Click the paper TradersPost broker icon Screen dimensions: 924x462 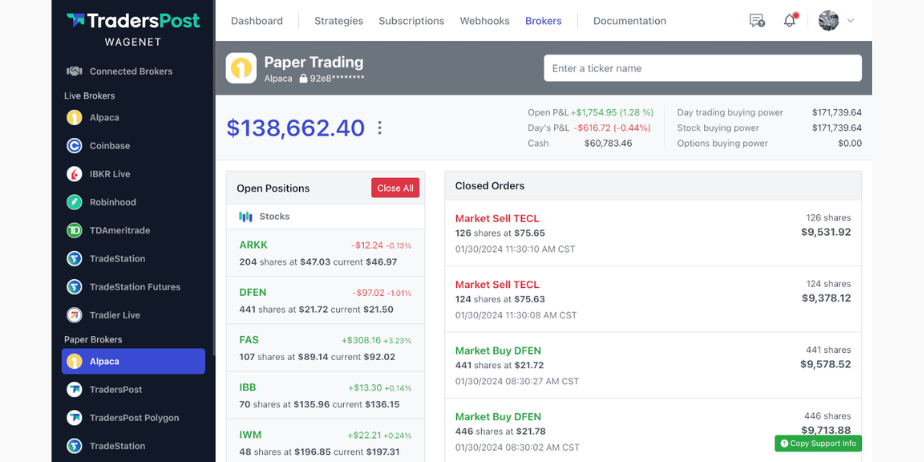click(74, 390)
